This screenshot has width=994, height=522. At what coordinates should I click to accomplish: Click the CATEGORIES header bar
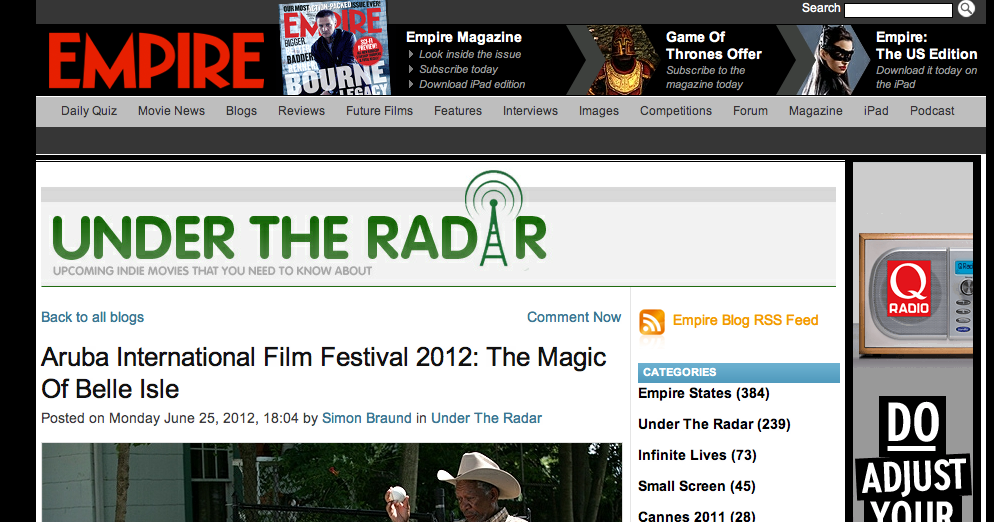tap(739, 373)
